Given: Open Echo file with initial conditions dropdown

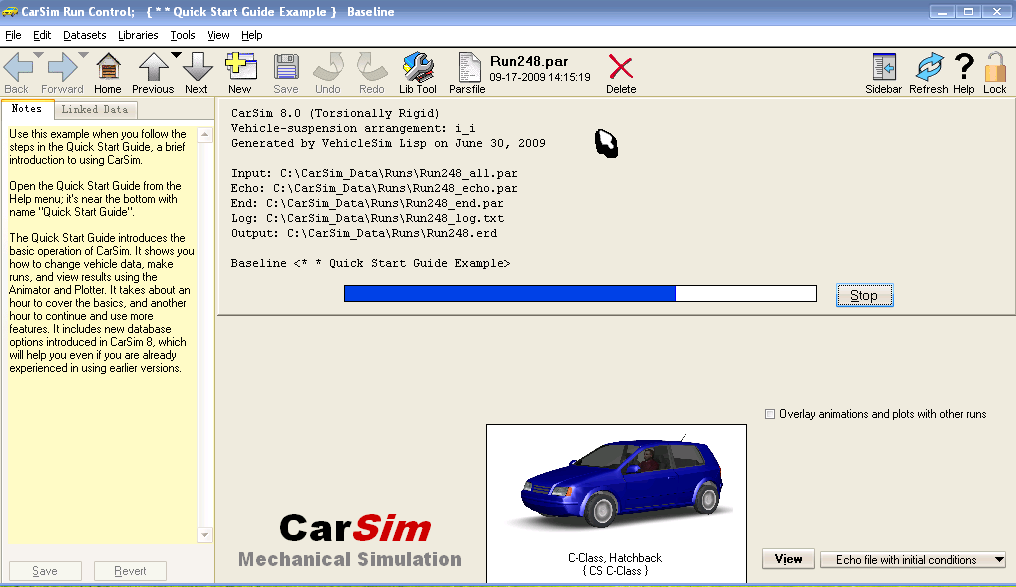Looking at the screenshot, I should coord(914,560).
